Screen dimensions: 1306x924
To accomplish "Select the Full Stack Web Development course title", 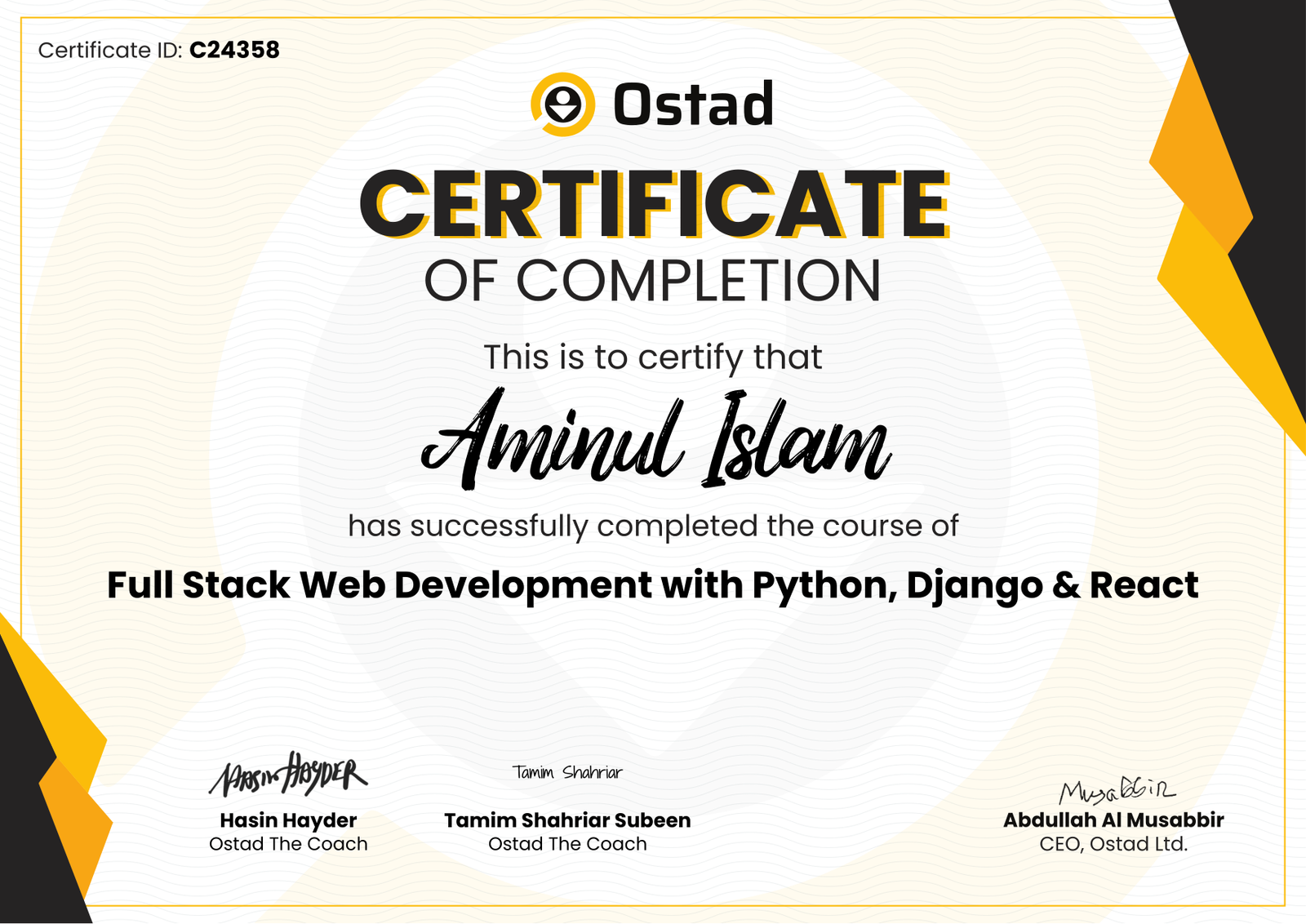I will pyautogui.click(x=652, y=585).
